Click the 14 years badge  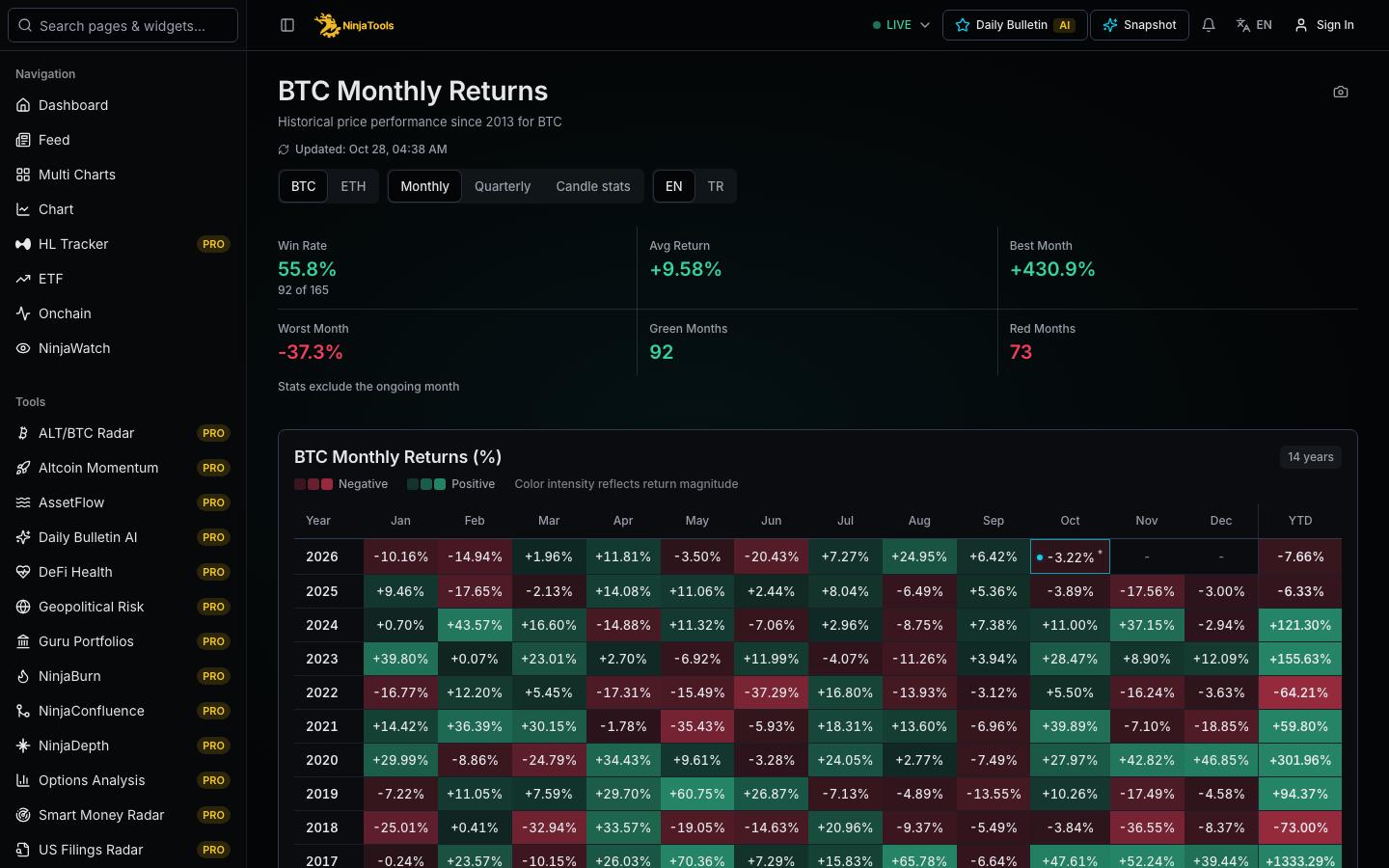click(1311, 457)
